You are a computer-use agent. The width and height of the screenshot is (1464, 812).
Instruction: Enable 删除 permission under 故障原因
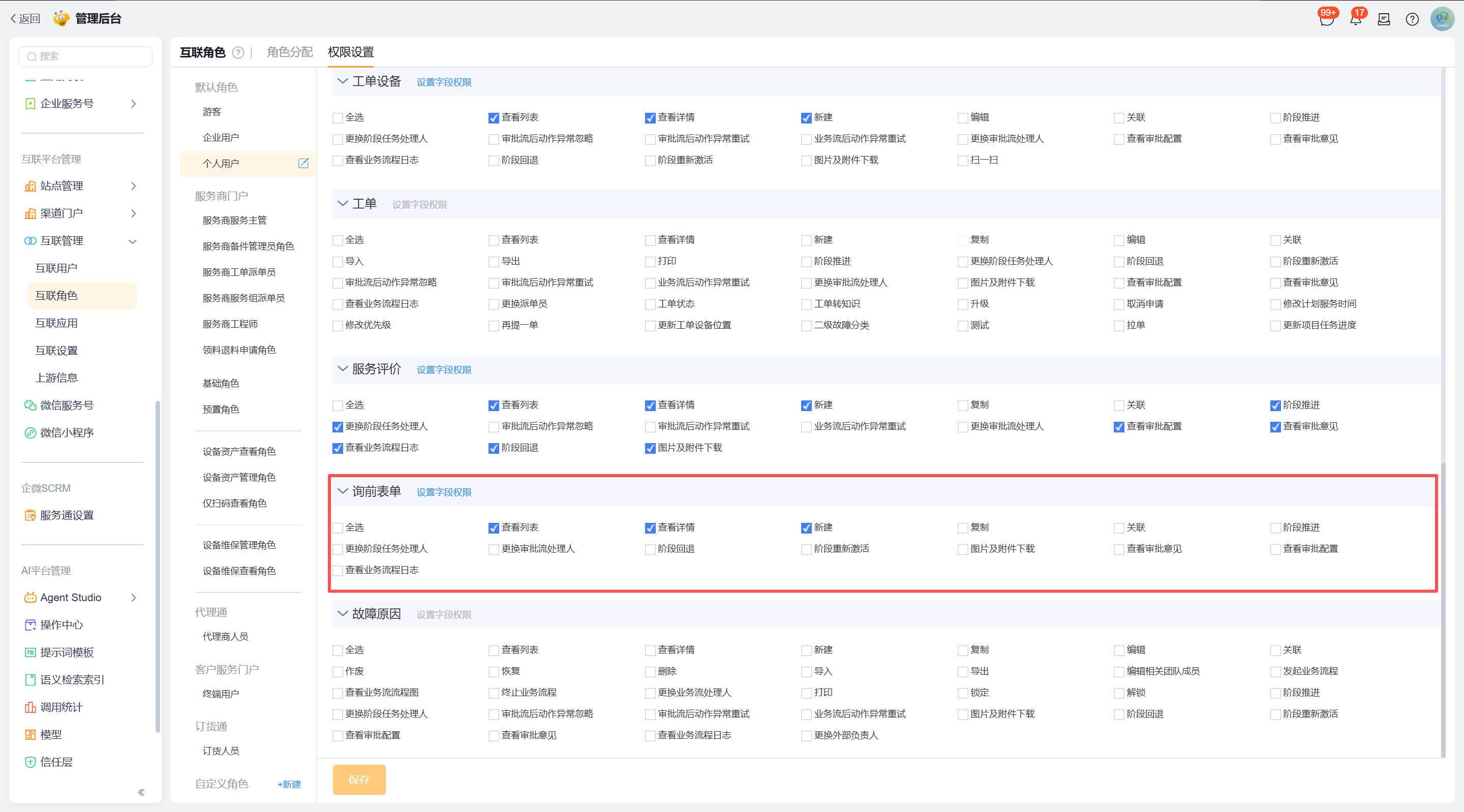point(650,672)
